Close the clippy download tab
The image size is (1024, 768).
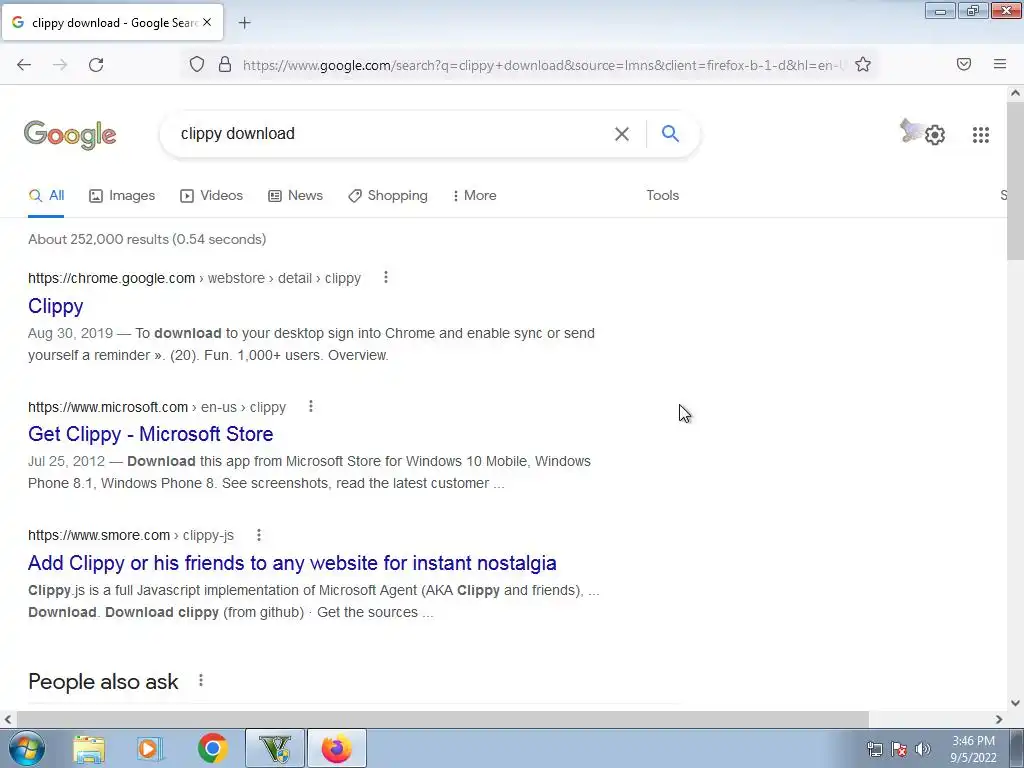[x=207, y=22]
